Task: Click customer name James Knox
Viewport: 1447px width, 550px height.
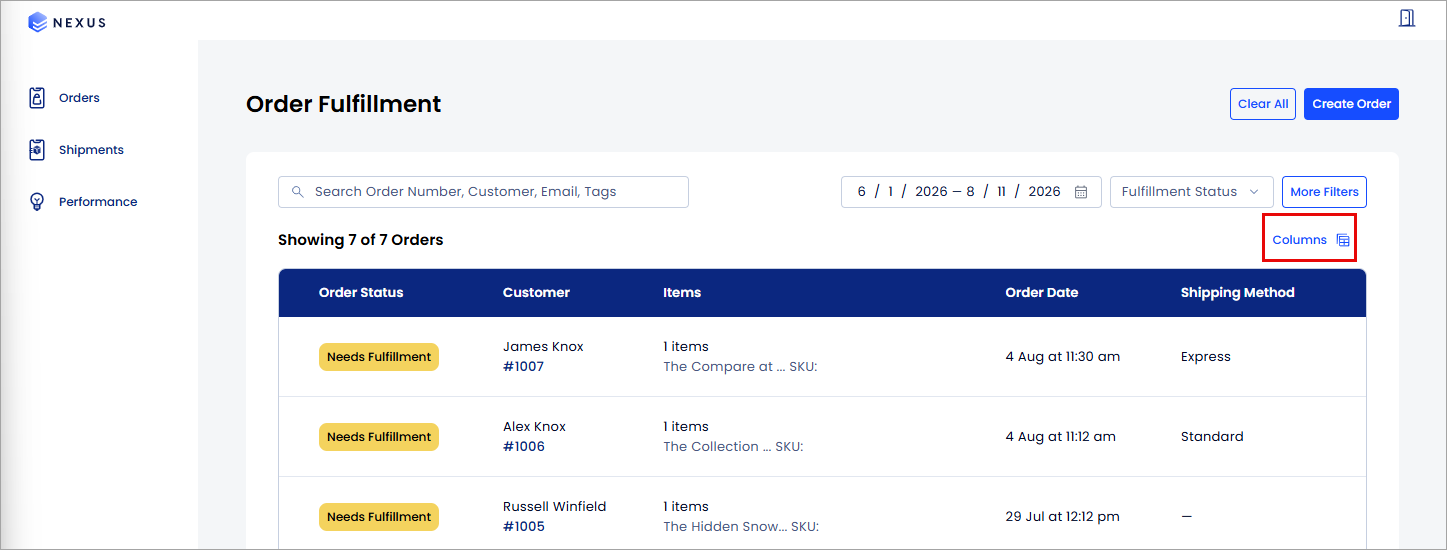Action: (x=543, y=347)
